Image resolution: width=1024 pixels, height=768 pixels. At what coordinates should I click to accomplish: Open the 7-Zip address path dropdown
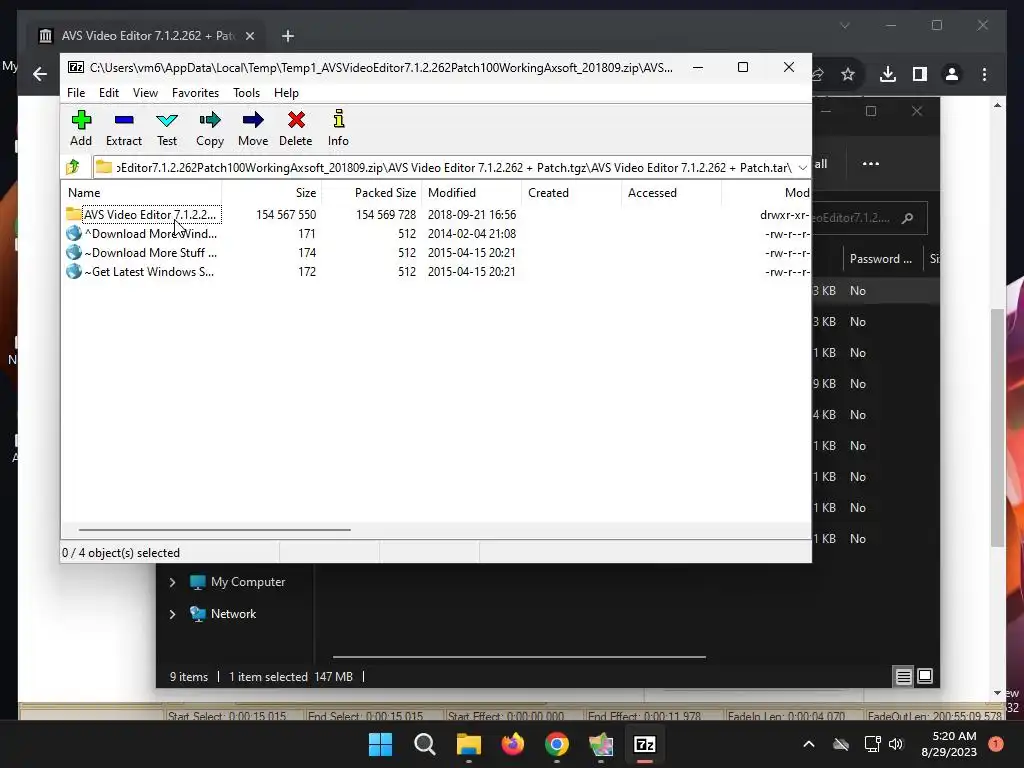(802, 168)
